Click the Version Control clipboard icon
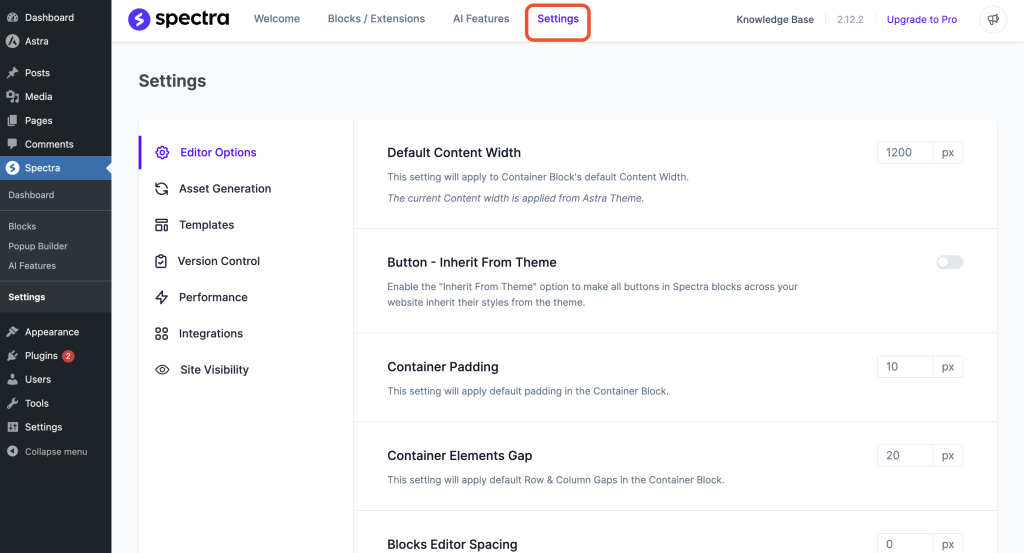Screen dimensions: 1024x553 click(161, 261)
